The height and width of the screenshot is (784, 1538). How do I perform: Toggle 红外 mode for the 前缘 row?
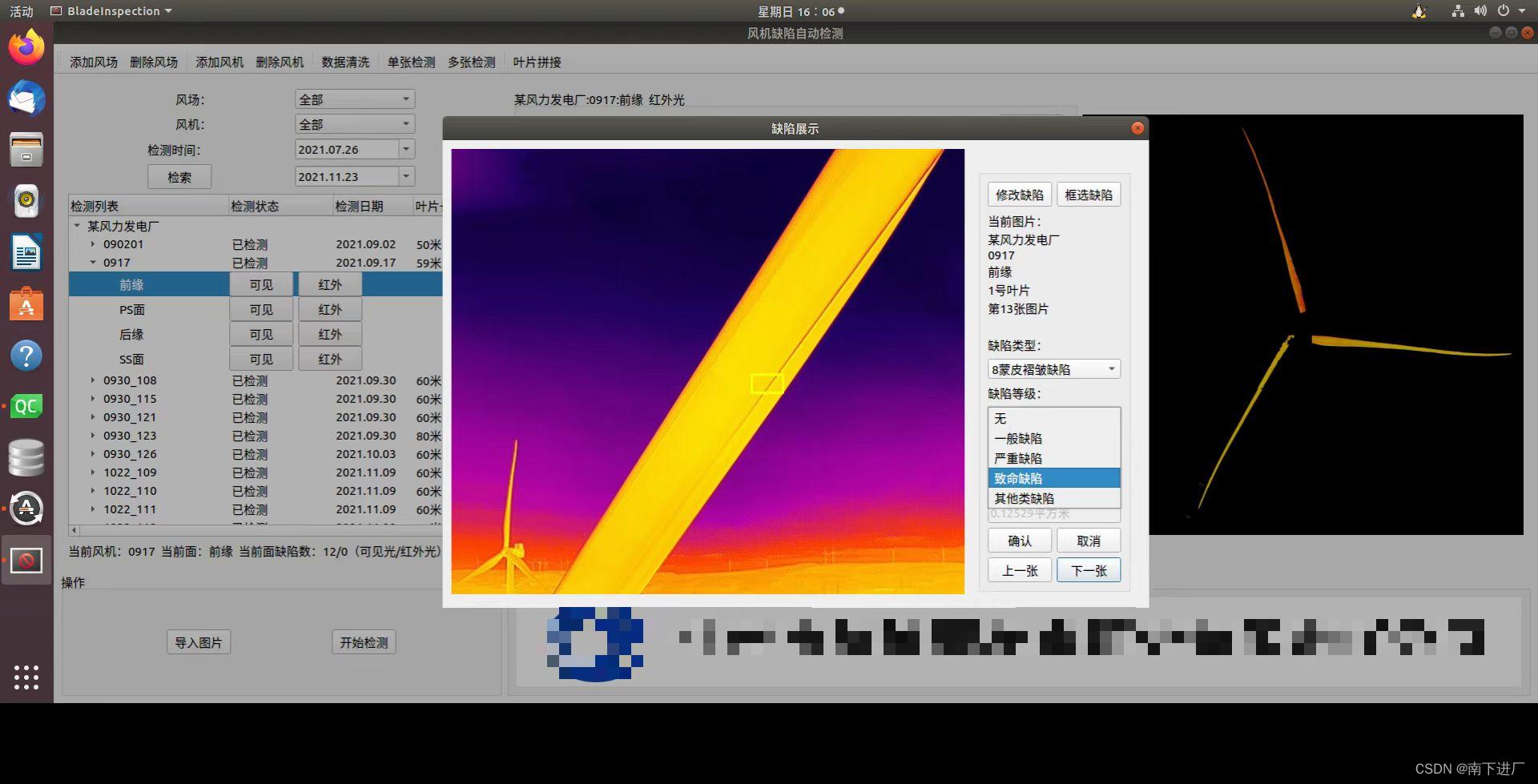[330, 283]
